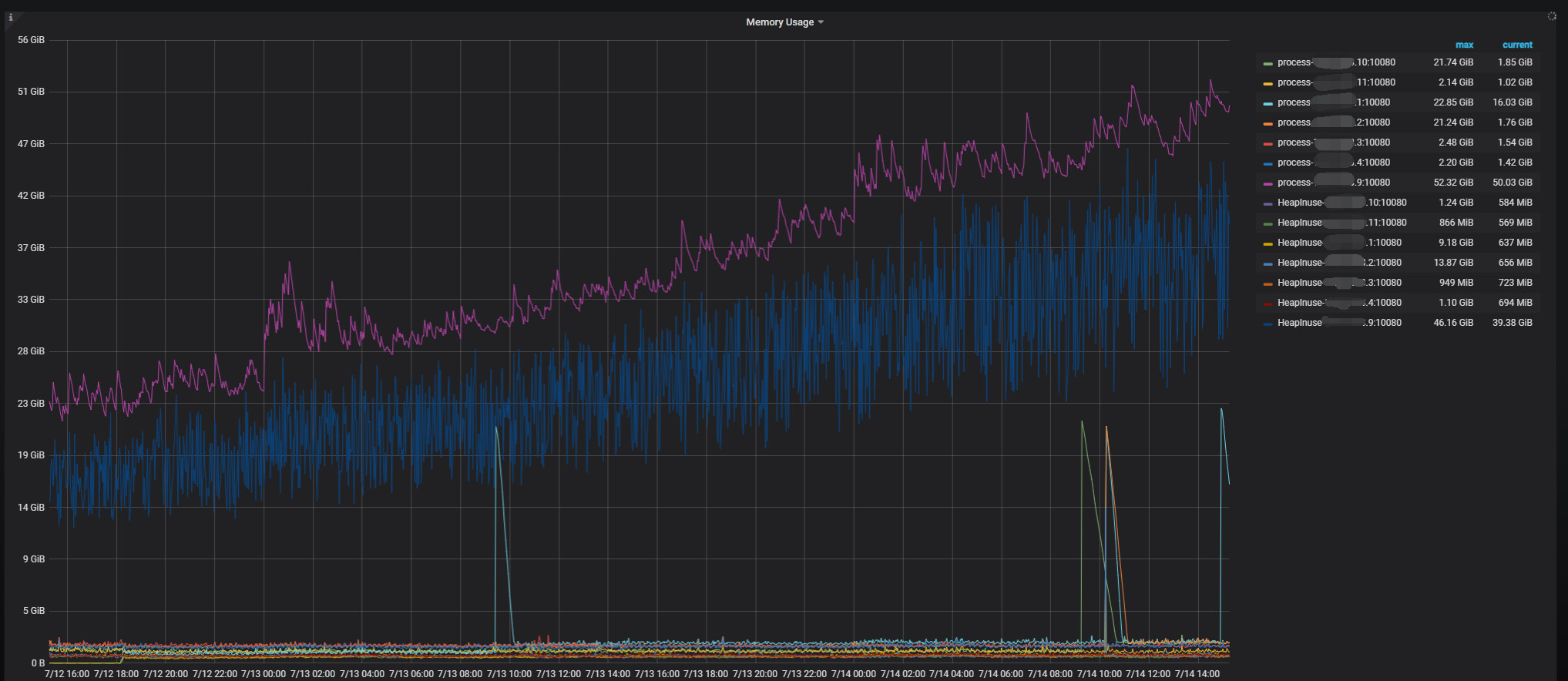Click the panel info icon in top-left corner
Image resolution: width=1568 pixels, height=681 pixels.
point(10,17)
